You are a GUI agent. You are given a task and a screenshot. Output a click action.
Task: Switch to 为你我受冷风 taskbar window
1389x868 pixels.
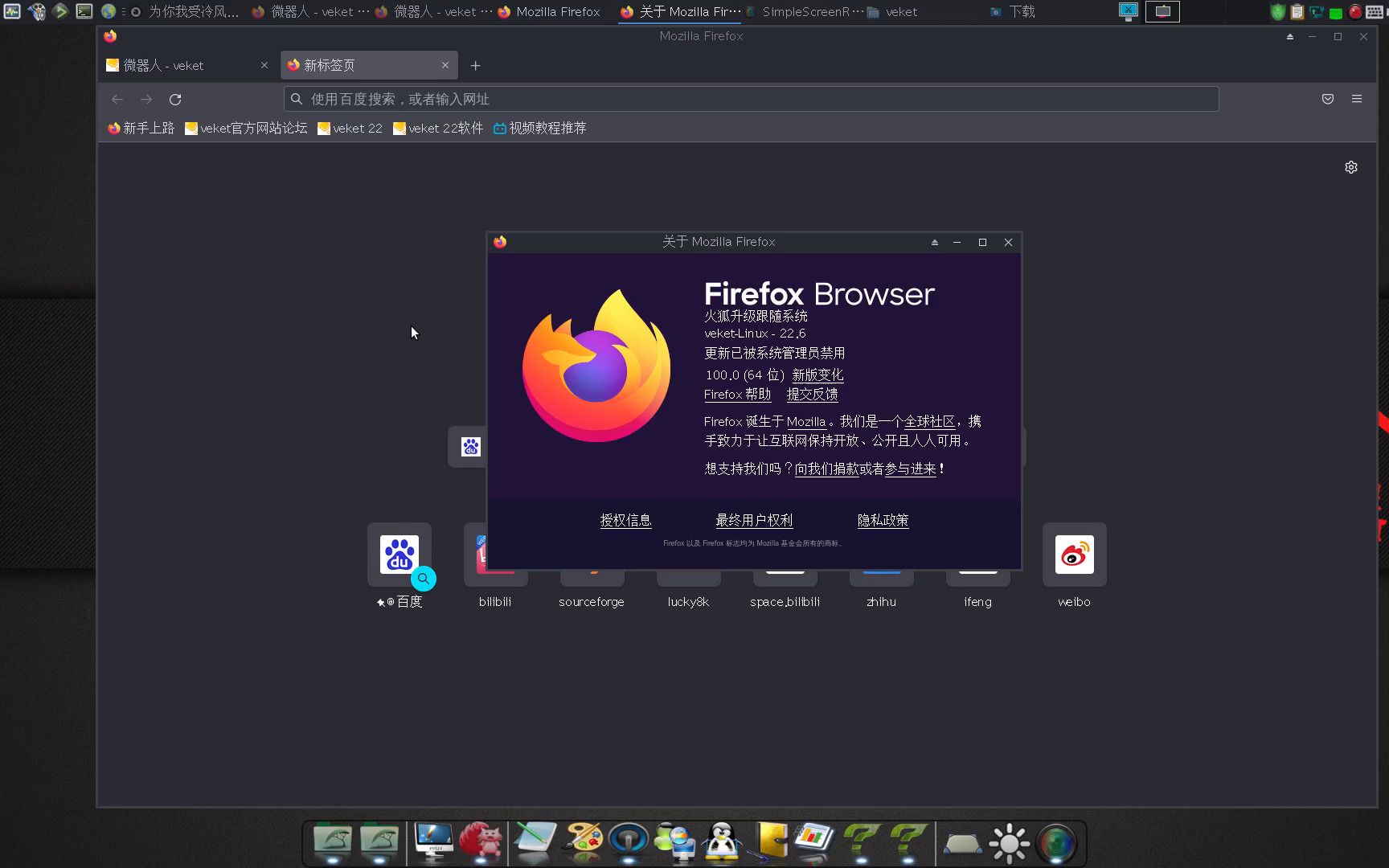pos(185,11)
